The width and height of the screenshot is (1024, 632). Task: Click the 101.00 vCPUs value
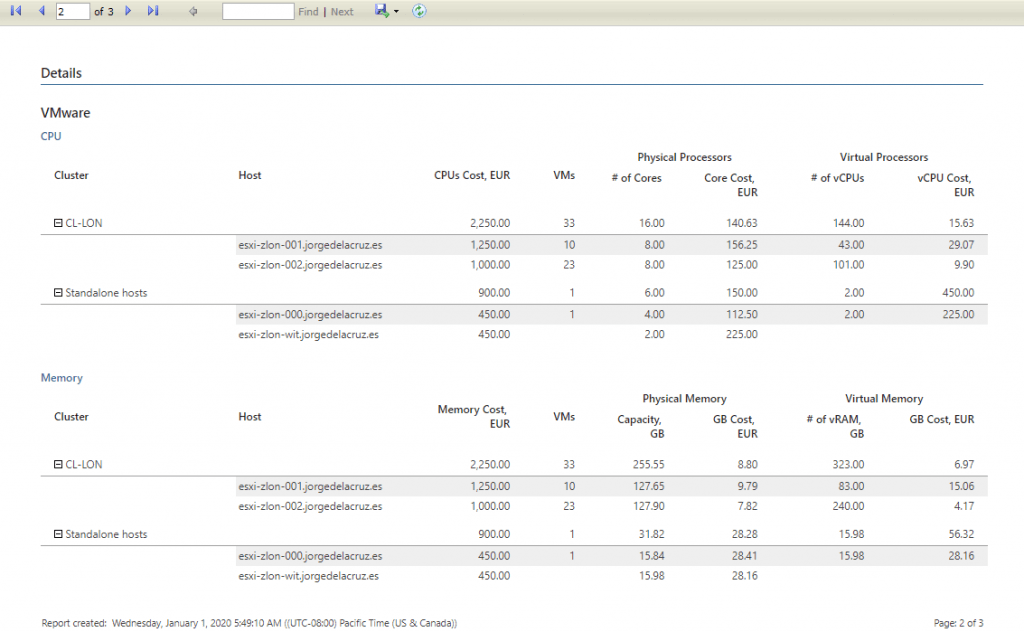coord(848,265)
